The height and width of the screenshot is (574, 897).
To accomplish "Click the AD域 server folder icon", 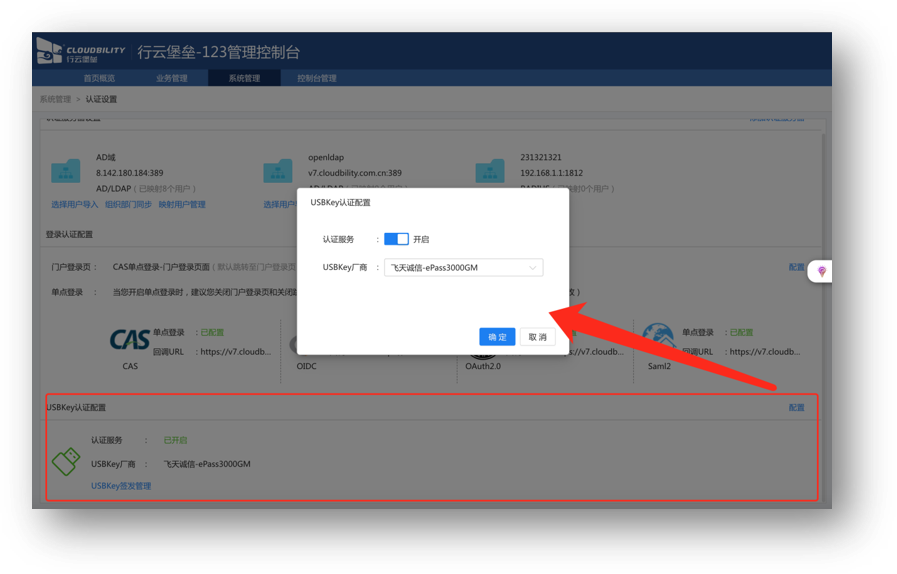I will pyautogui.click(x=66, y=171).
